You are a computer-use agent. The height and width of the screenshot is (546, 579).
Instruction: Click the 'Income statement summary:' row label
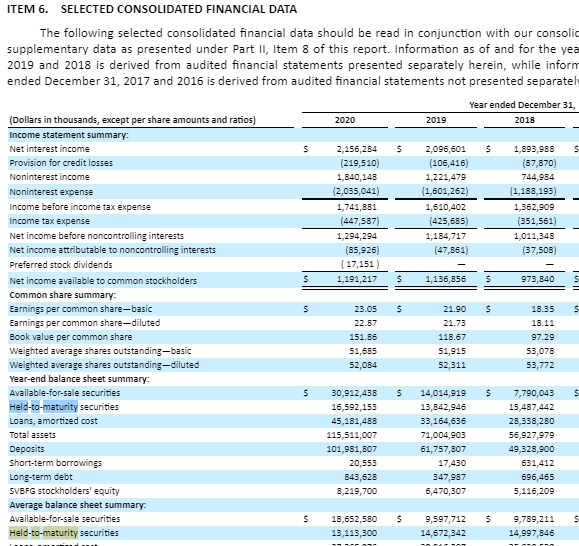pyautogui.click(x=69, y=135)
